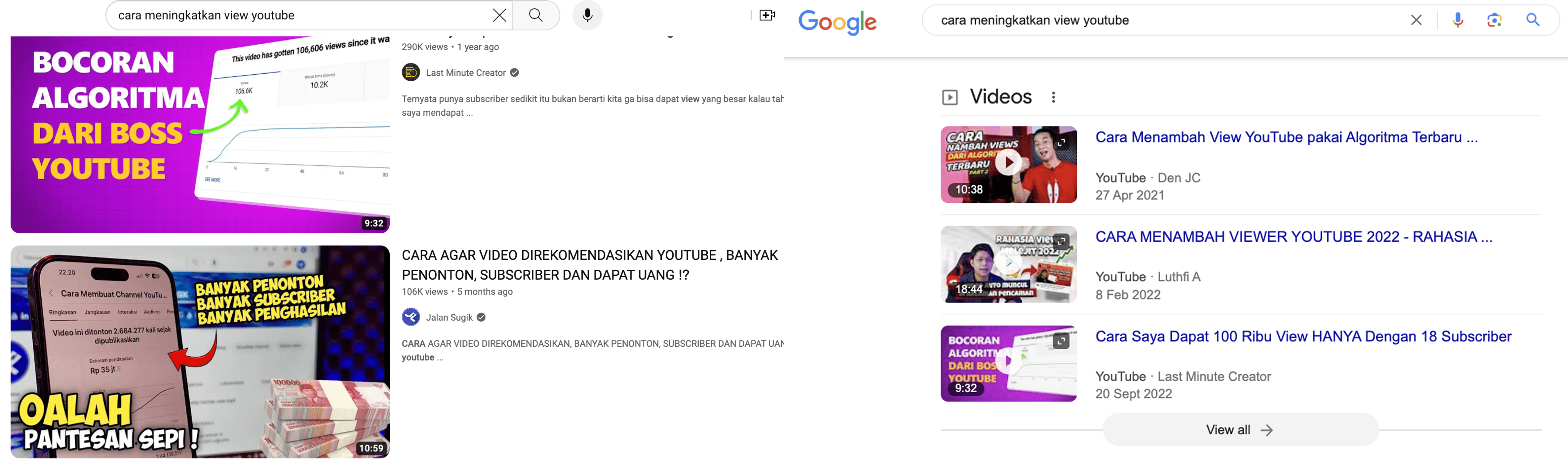Open Cara Saya Dapat 100 Ribu View link
Viewport: 1568px width, 462px height.
[1303, 336]
